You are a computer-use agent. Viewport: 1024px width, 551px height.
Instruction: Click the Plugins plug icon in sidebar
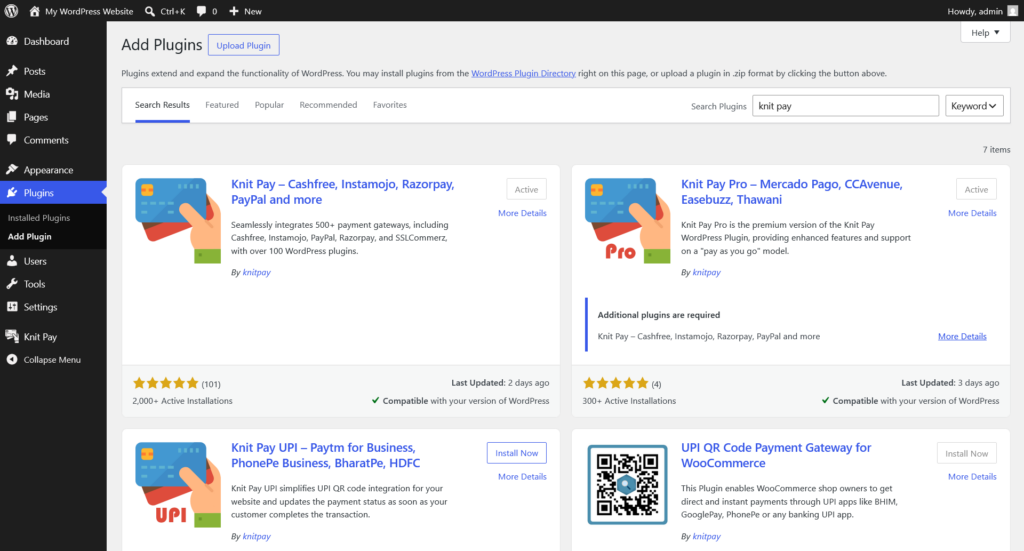[12, 193]
